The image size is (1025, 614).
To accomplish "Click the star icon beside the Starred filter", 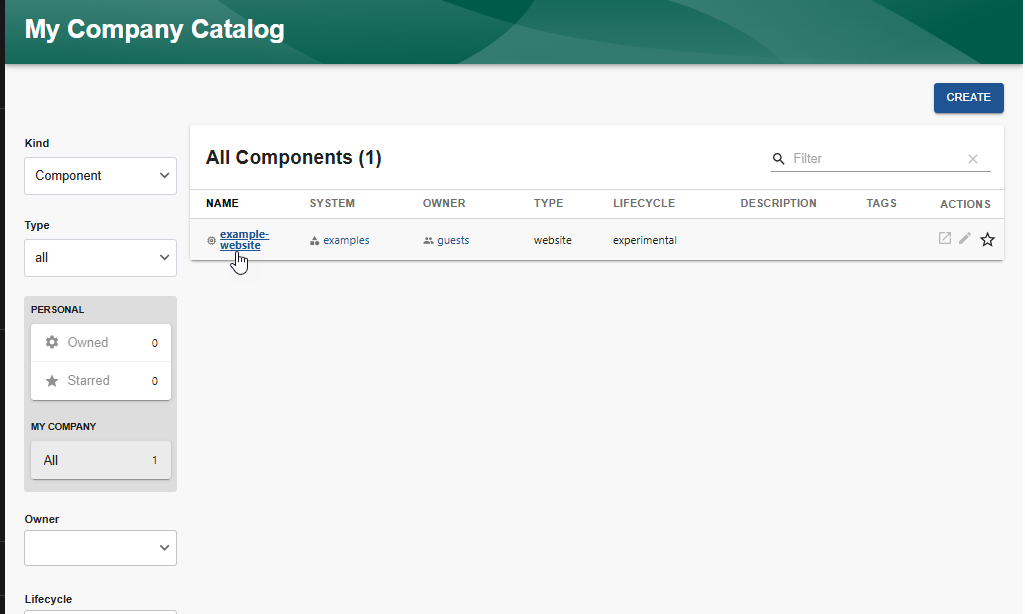I will click(52, 380).
